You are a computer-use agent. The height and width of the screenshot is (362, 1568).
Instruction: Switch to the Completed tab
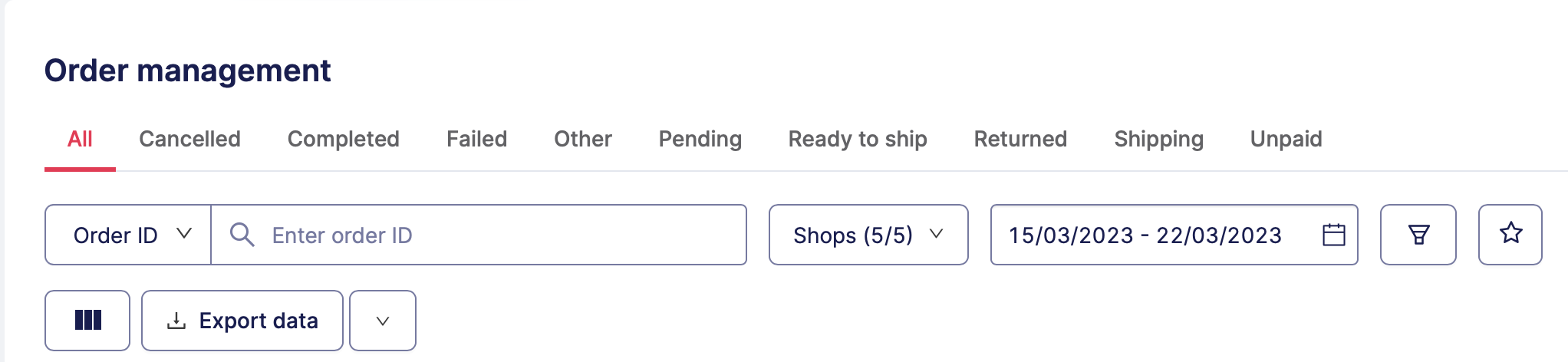[x=343, y=139]
